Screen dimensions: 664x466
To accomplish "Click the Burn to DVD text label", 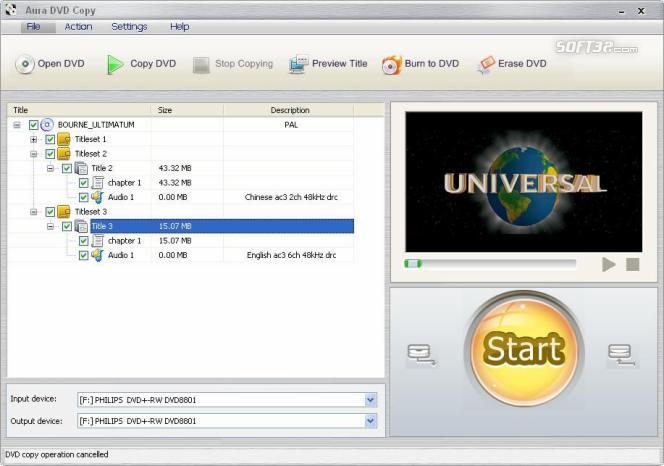I will pos(432,64).
